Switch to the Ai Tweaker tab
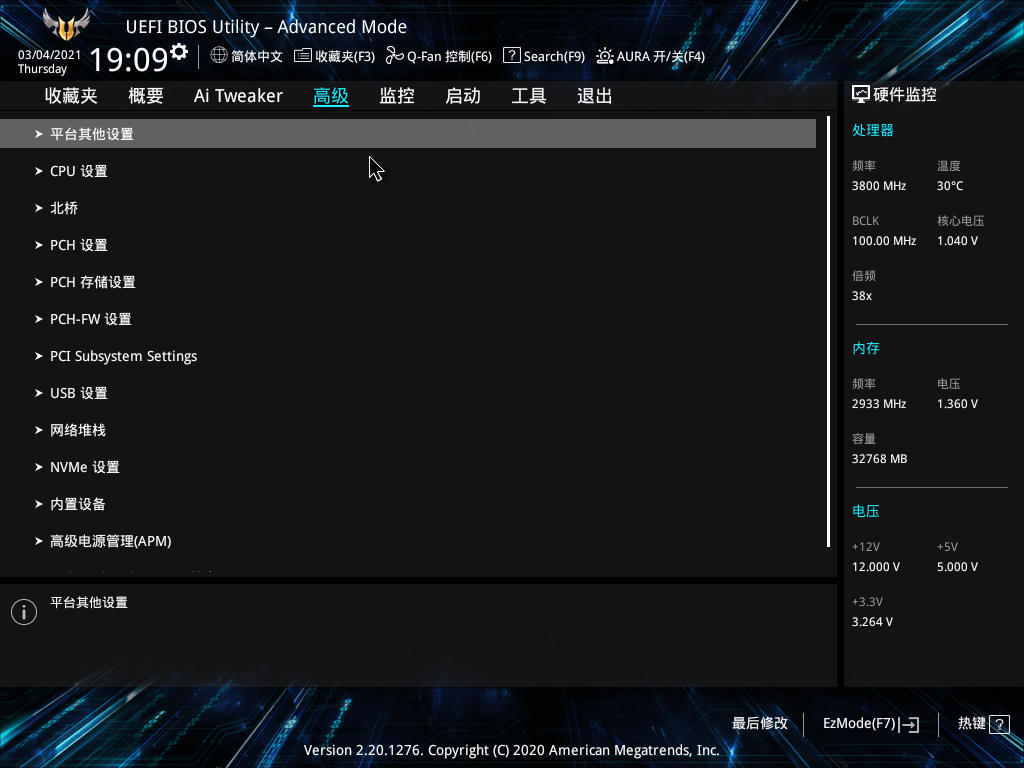The width and height of the screenshot is (1024, 768). (238, 96)
